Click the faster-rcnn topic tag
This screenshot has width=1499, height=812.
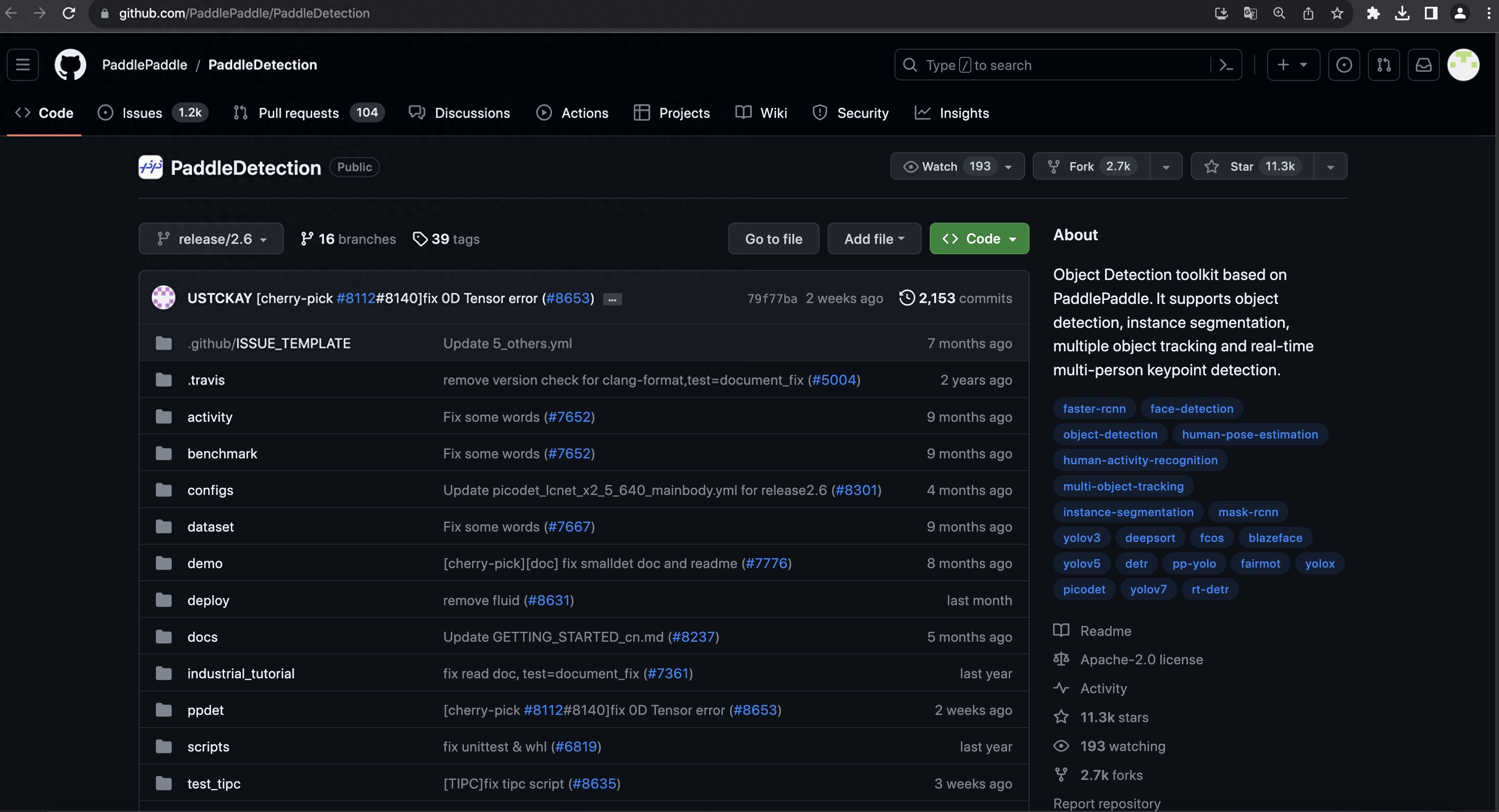coord(1094,409)
